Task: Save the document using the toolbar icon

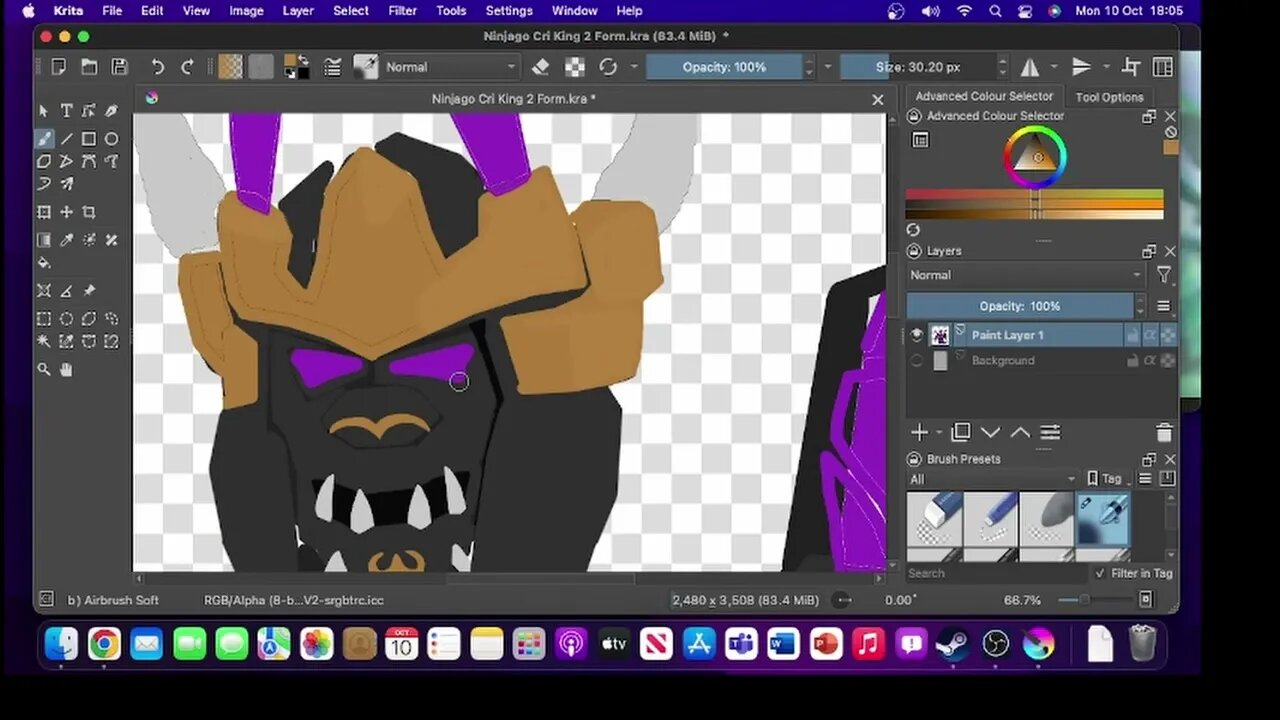Action: (x=119, y=67)
